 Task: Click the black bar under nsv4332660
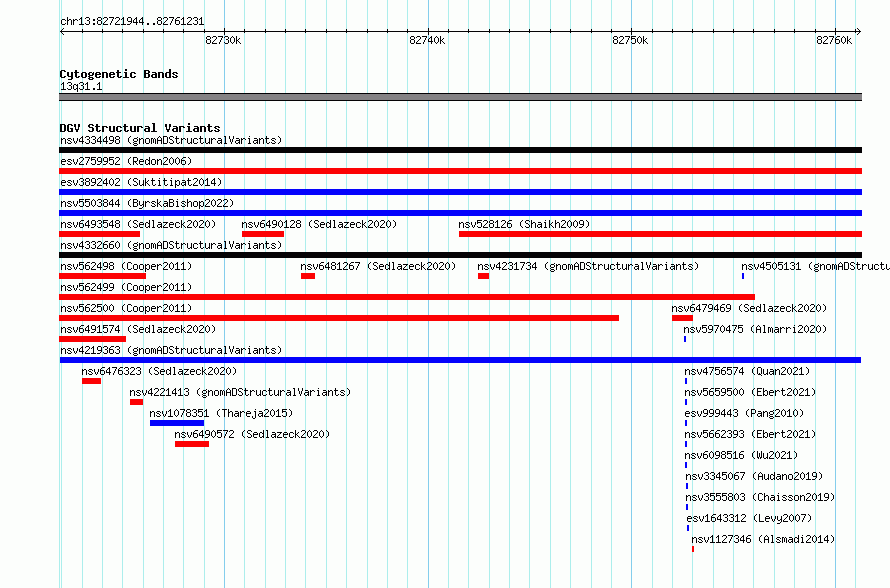pyautogui.click(x=460, y=255)
